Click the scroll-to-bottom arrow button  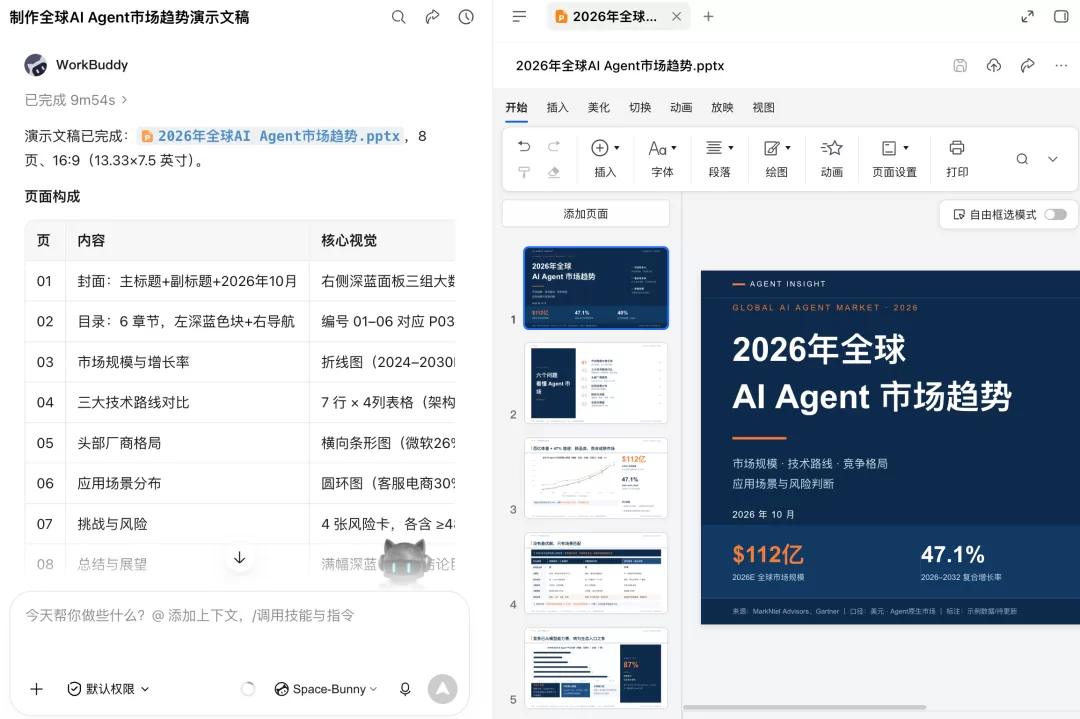click(x=240, y=557)
